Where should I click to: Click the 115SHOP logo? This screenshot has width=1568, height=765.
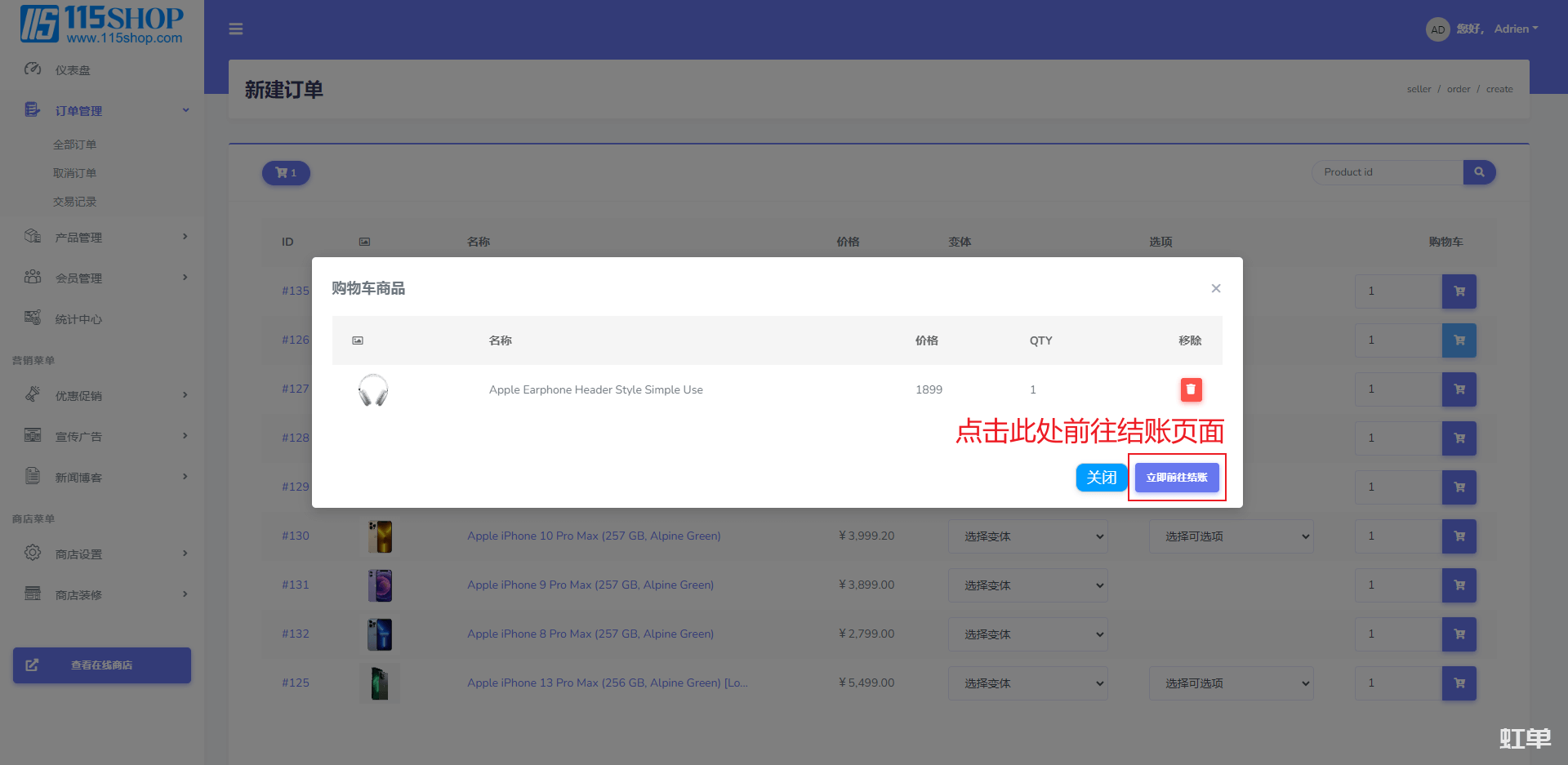coord(102,24)
